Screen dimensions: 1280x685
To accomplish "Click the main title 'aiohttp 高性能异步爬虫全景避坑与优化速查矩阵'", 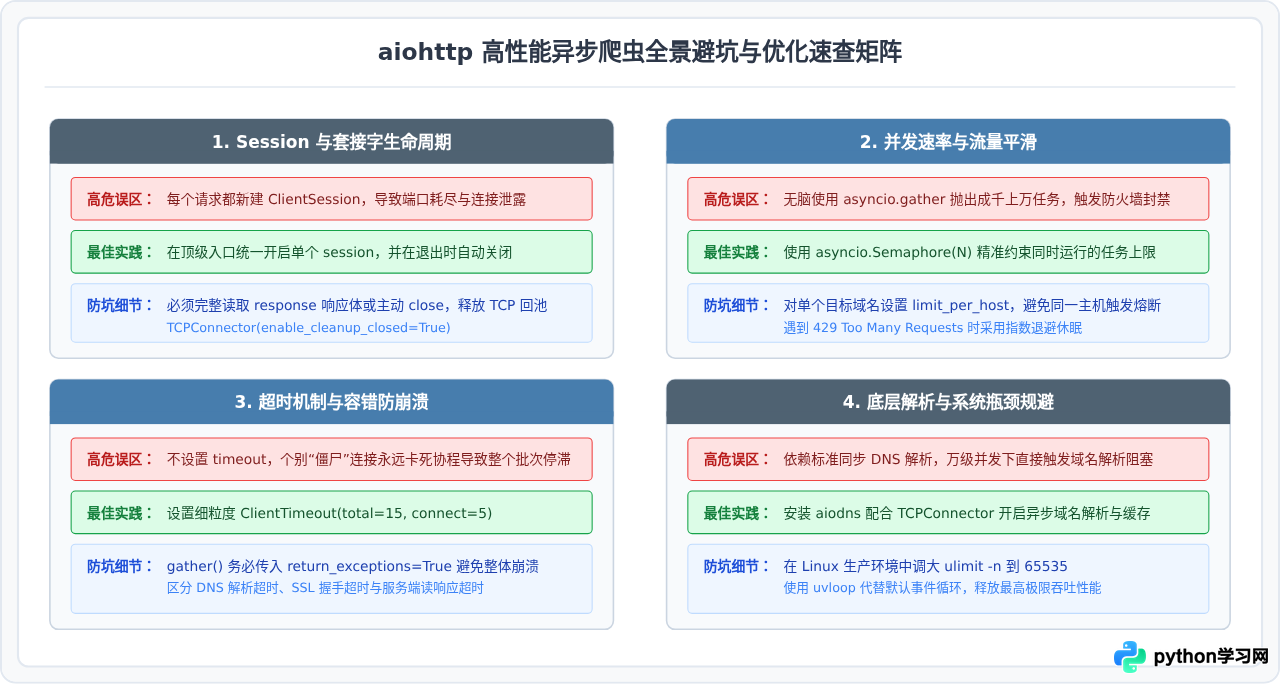I will tap(640, 52).
